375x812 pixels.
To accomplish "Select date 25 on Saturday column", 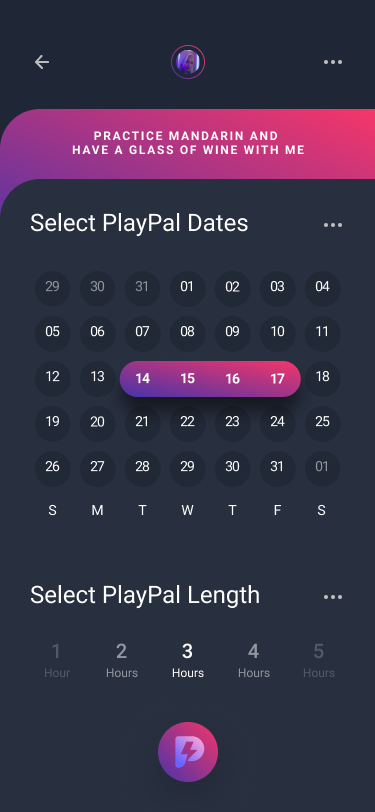I will pos(323,422).
